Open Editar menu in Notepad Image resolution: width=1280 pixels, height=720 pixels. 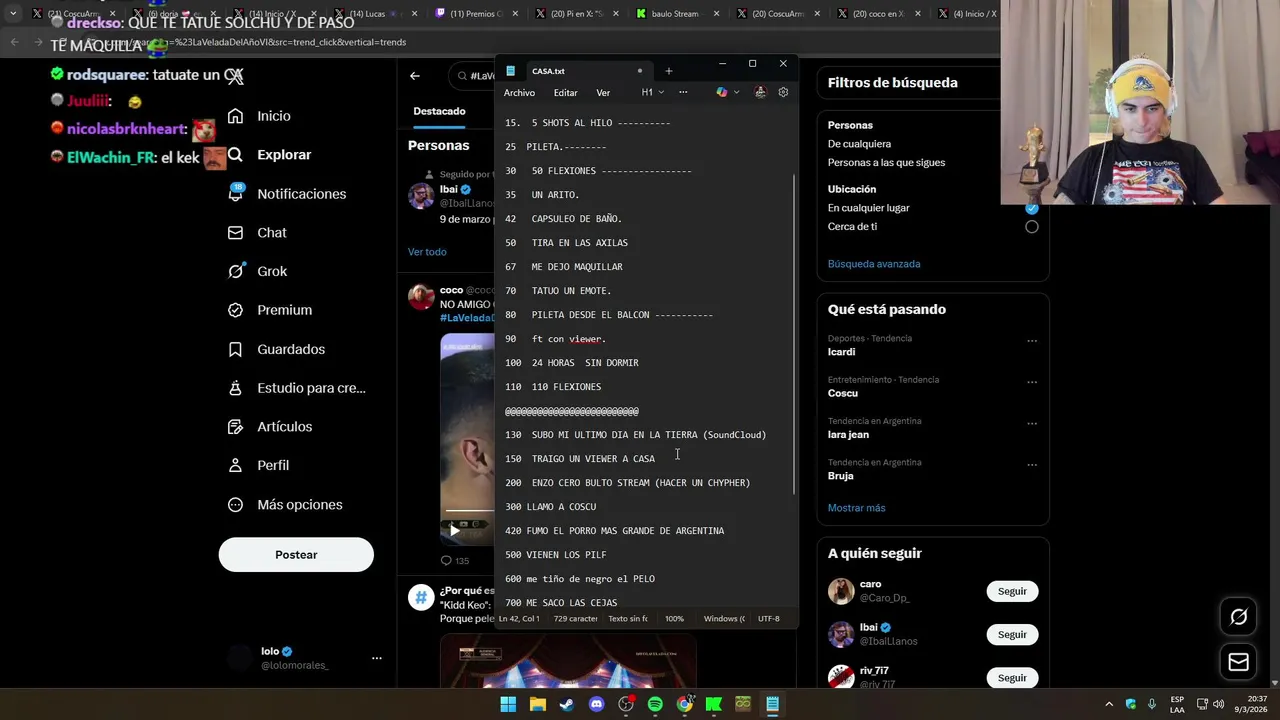pos(566,92)
